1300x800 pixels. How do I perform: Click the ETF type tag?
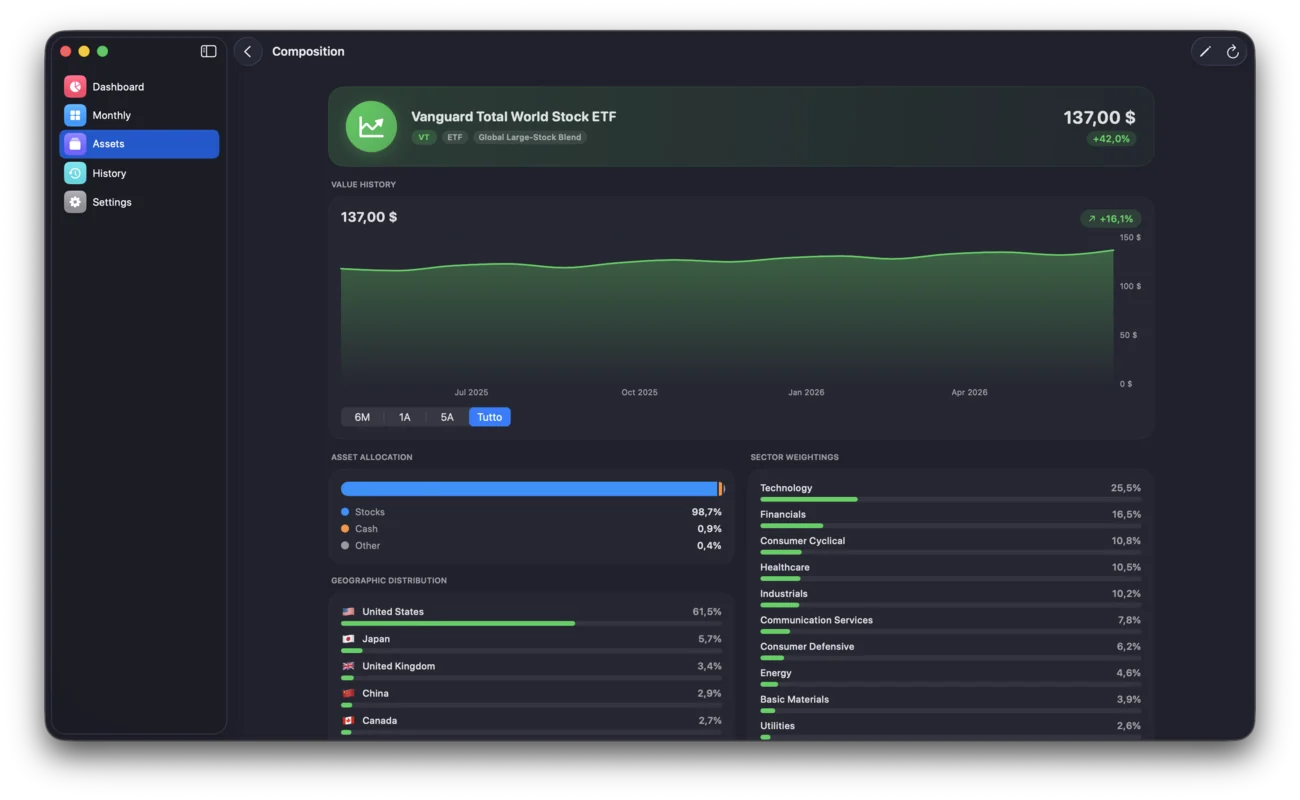pos(455,138)
